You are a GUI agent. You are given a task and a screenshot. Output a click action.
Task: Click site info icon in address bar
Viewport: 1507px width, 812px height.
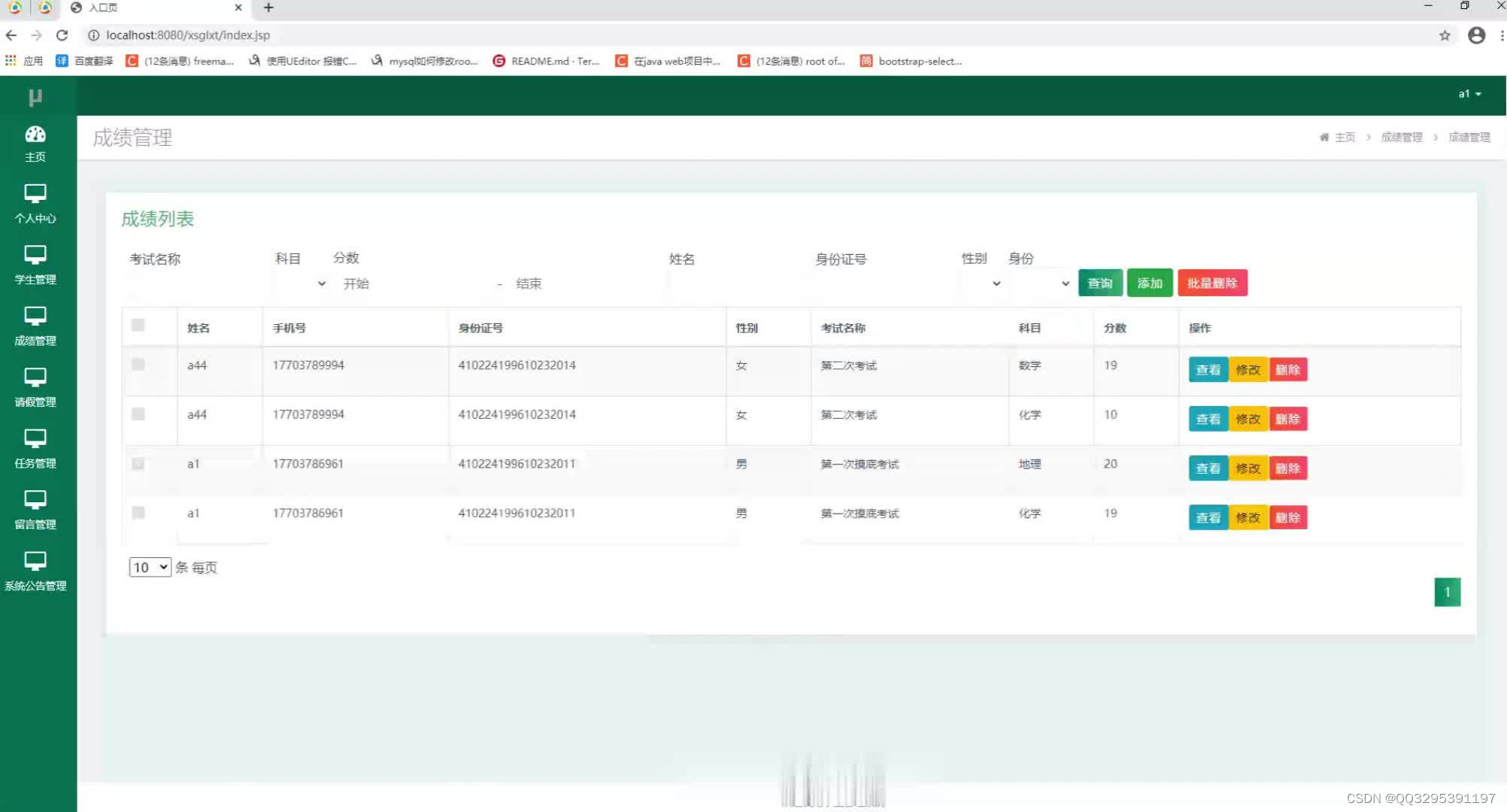coord(93,35)
